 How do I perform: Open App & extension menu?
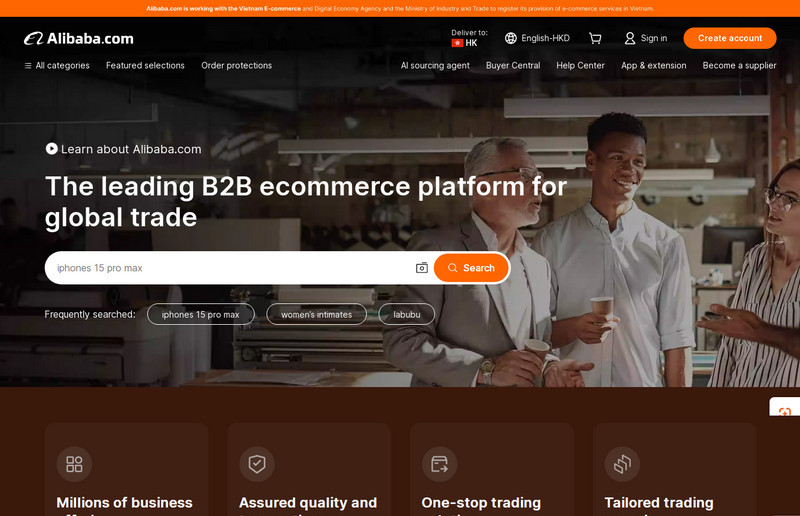coord(654,65)
